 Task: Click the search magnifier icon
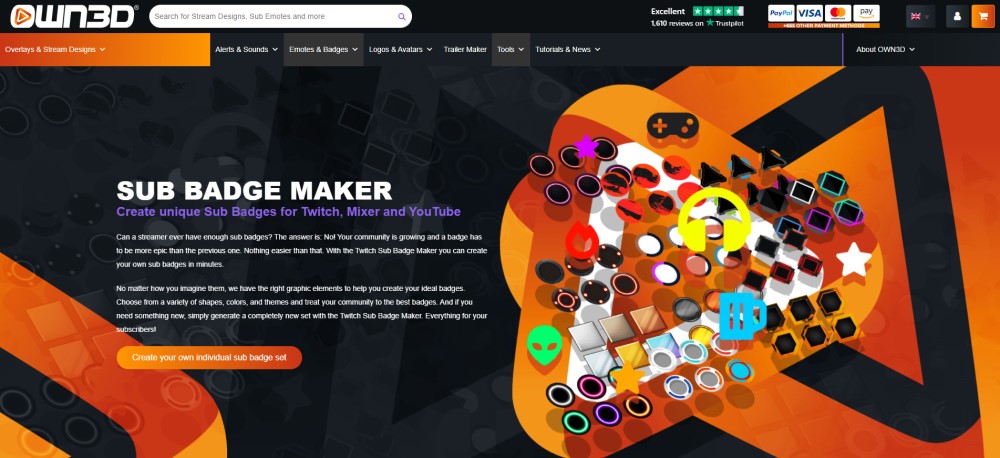pyautogui.click(x=402, y=17)
